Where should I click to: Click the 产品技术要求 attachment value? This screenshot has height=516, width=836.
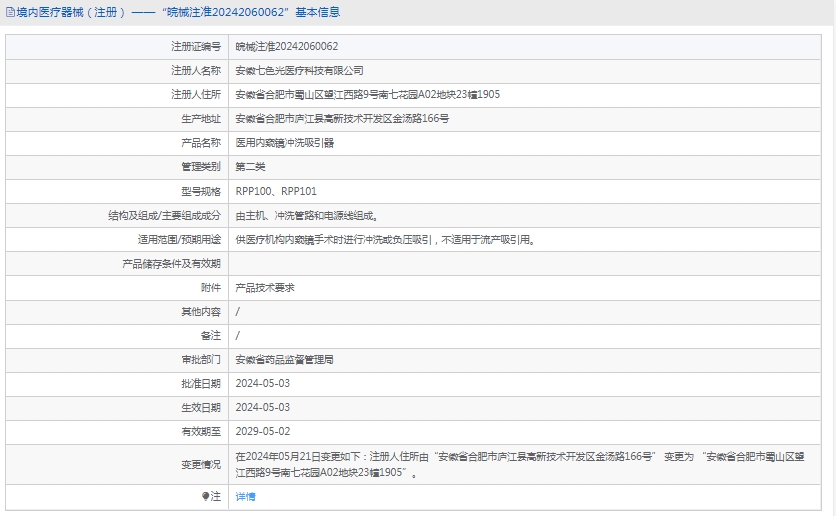tap(264, 287)
